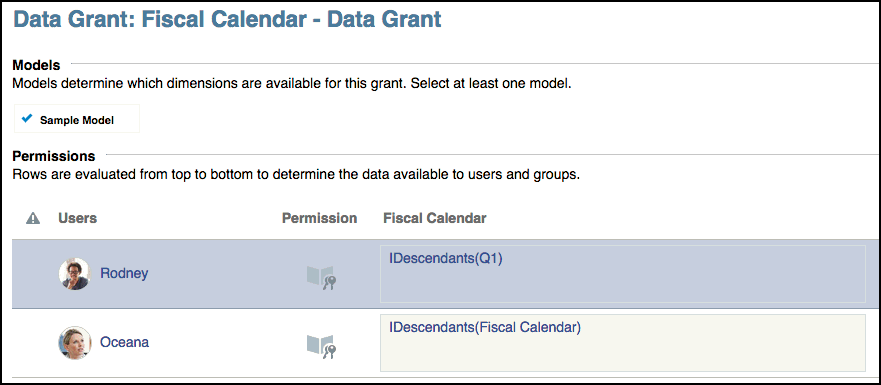Click the IDescendants(Fiscal Calendar) text in Oceana's row
Viewport: 881px width, 385px height.
pyautogui.click(x=484, y=327)
